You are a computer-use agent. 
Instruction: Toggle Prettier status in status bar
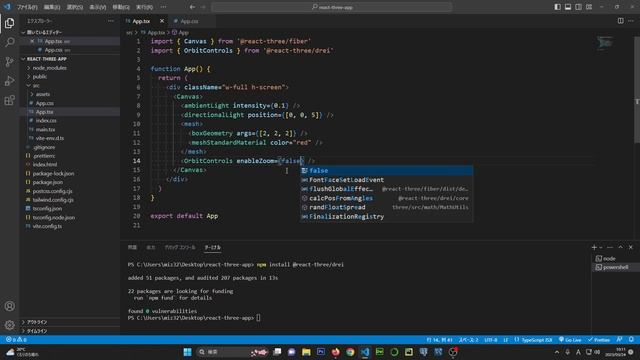599,340
